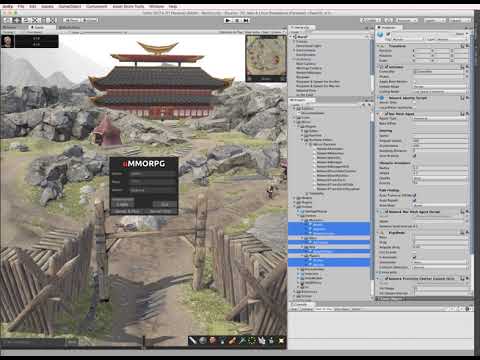Select the Hand tool in Unity toolbar
Viewport: 480px width, 360px height.
pos(7,20)
